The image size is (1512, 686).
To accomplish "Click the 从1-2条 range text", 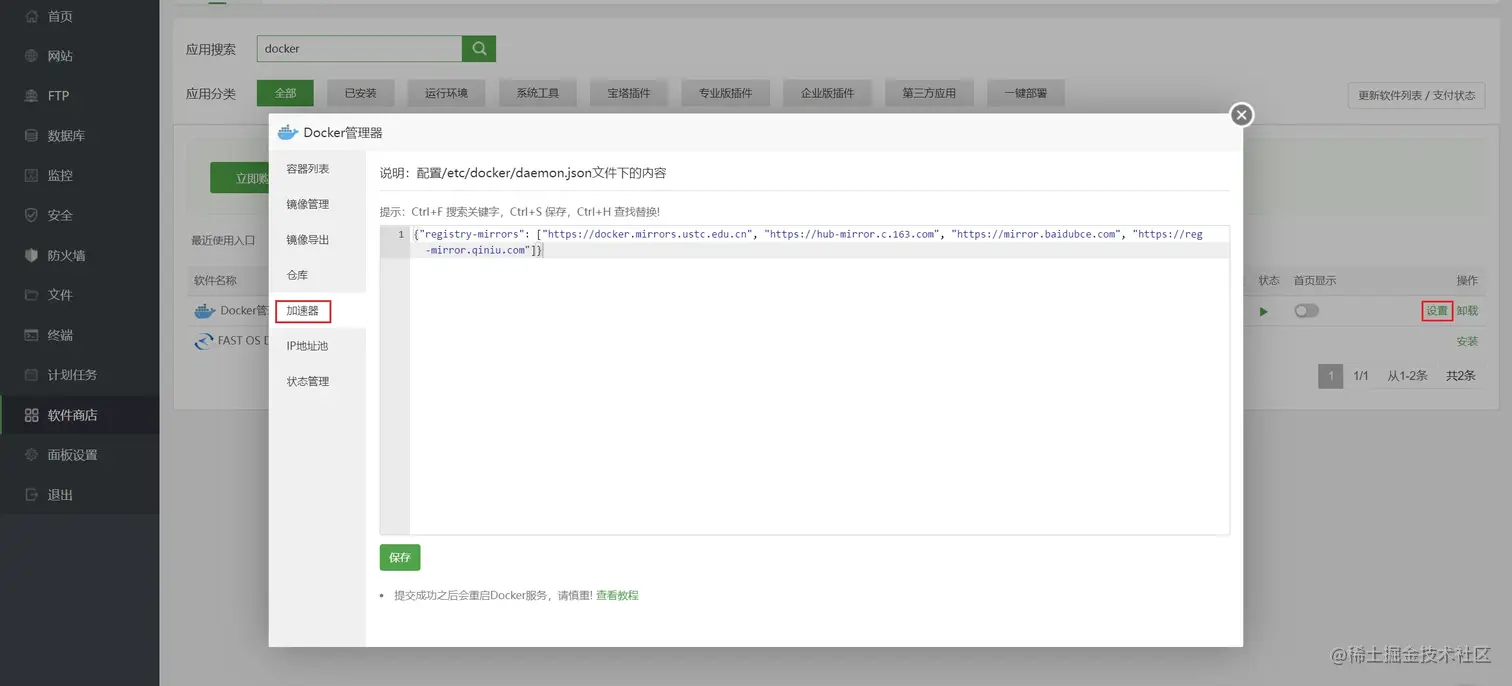I will coord(1407,376).
